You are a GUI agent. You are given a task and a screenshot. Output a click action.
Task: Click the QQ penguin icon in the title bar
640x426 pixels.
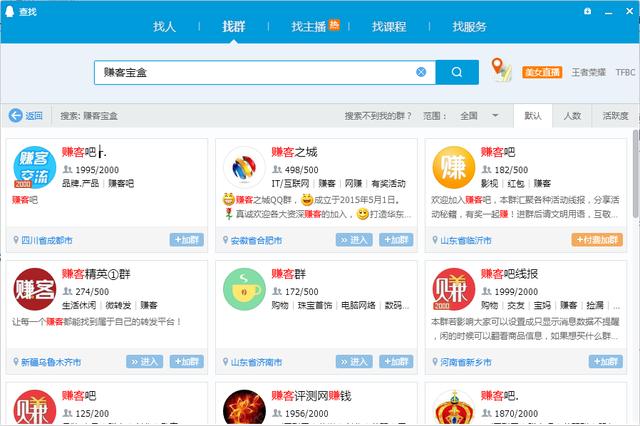9,11
